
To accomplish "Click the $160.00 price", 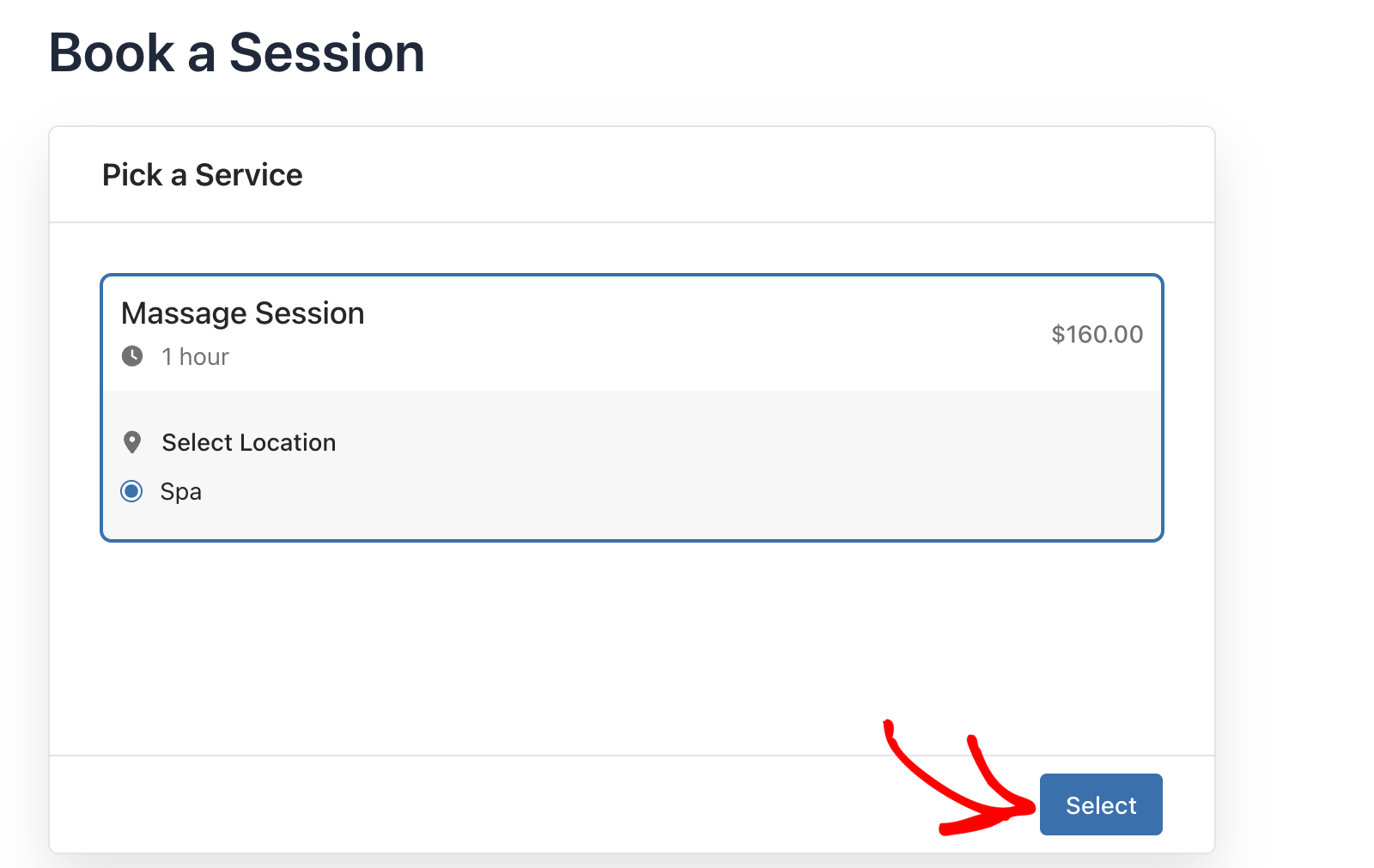I will pos(1097,334).
